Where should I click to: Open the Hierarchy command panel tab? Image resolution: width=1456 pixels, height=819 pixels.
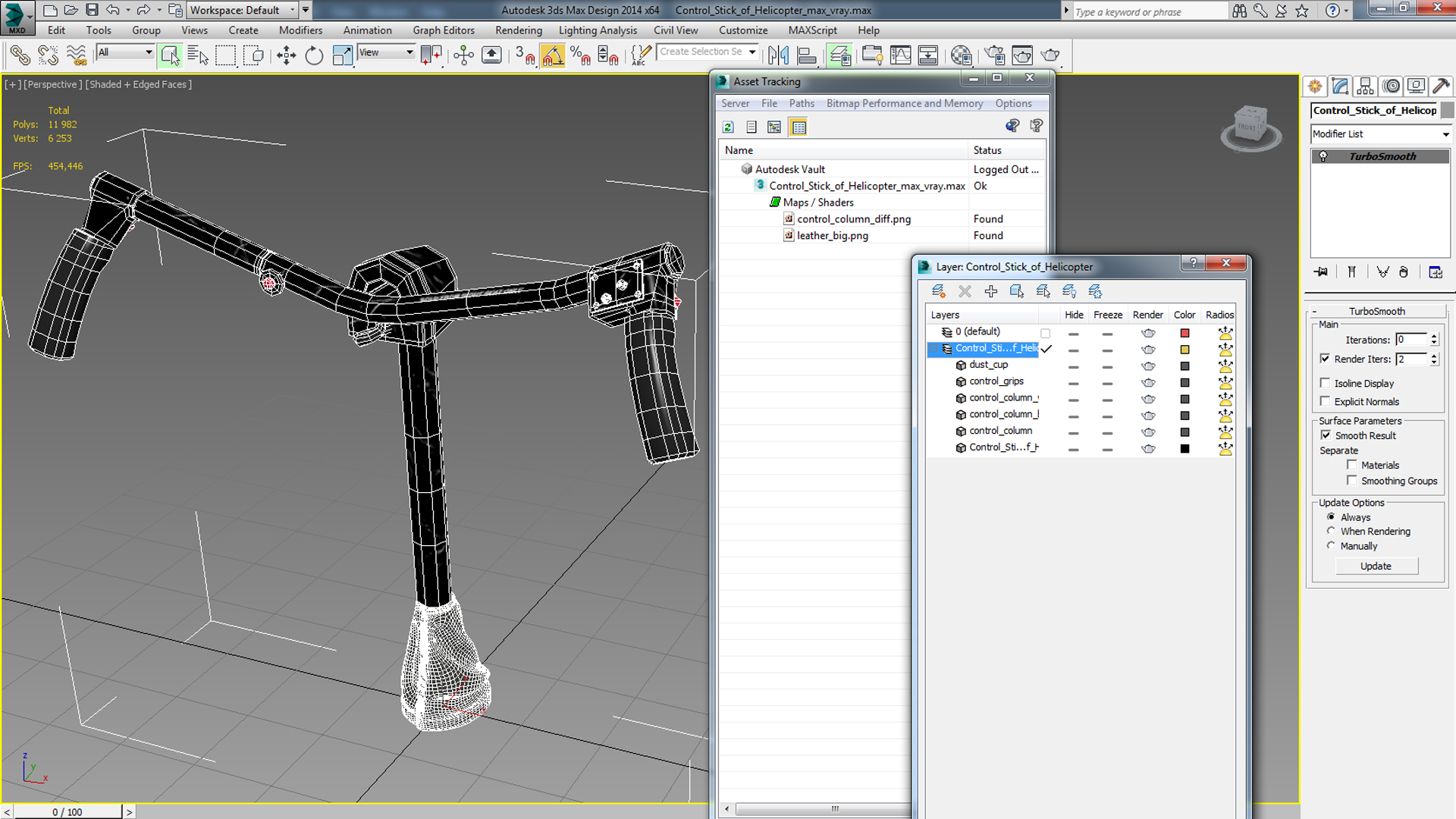coord(1366,86)
